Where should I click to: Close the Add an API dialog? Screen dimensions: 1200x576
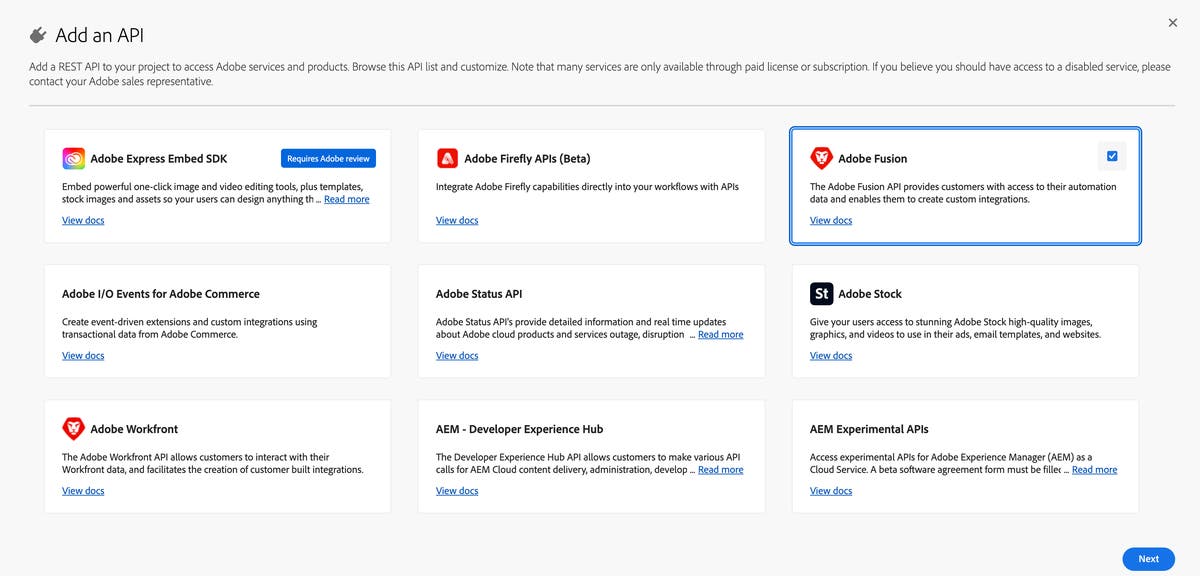click(1173, 22)
